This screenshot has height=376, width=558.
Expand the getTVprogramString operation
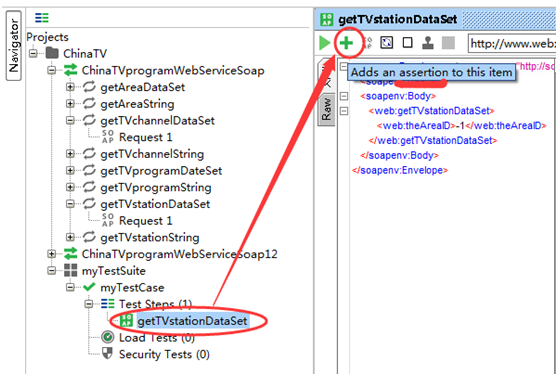[x=70, y=187]
